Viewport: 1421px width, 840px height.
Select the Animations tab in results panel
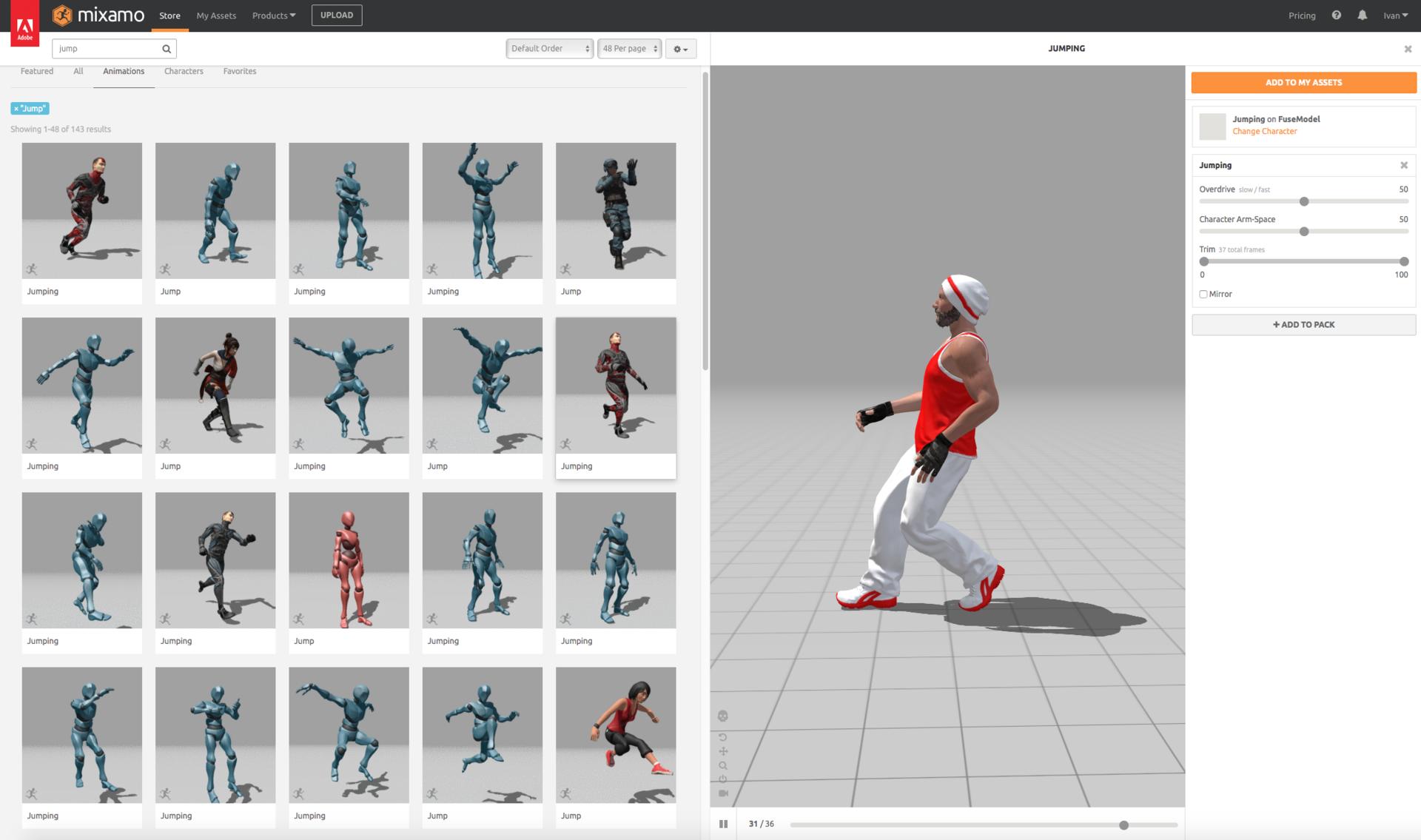click(123, 71)
